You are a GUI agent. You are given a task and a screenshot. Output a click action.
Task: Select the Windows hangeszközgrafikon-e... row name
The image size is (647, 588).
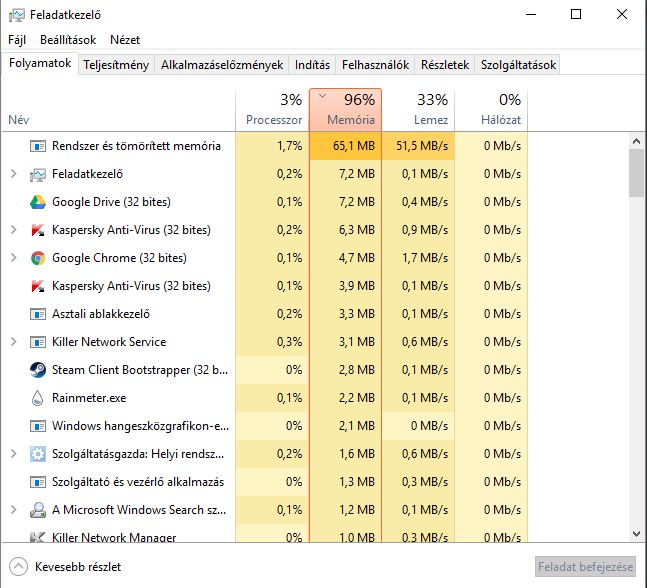[140, 426]
